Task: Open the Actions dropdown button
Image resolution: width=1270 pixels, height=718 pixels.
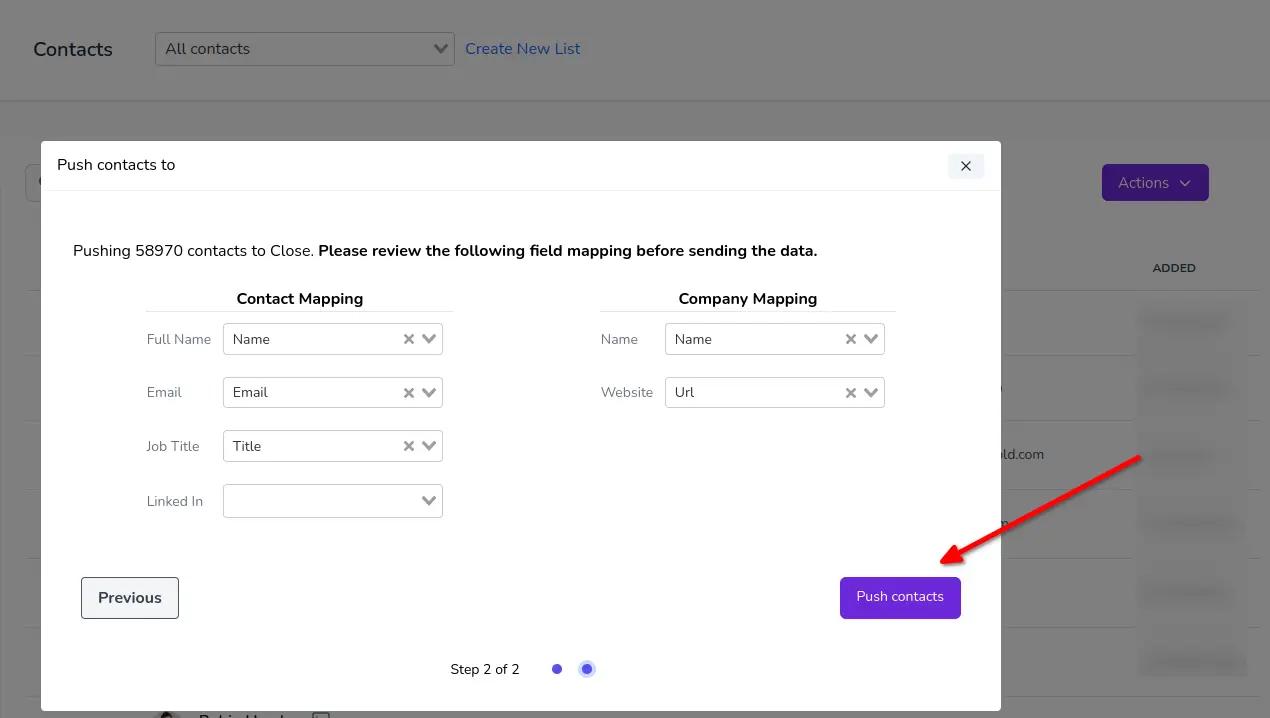Action: click(x=1155, y=183)
